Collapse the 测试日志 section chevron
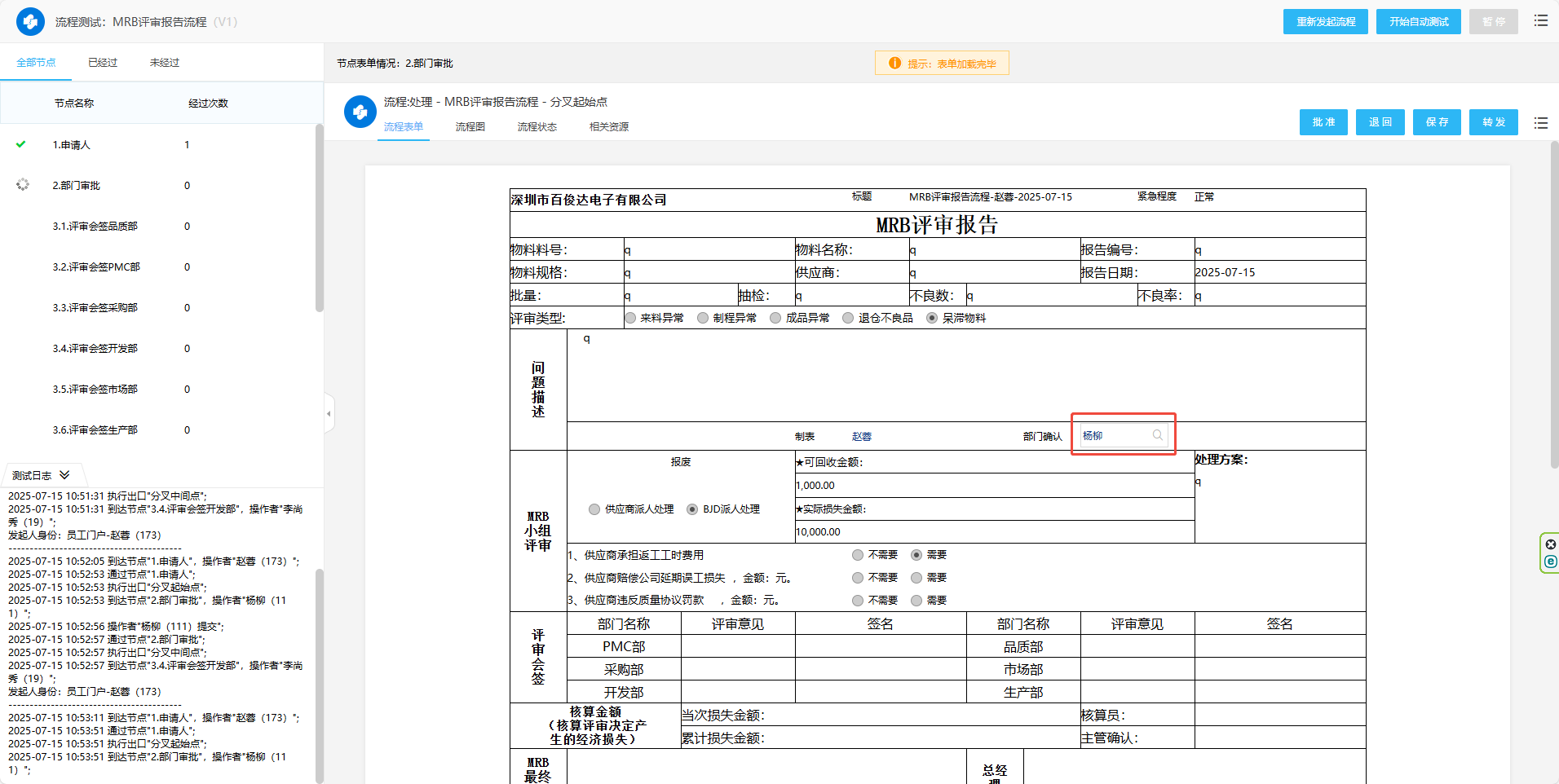This screenshot has width=1559, height=784. pyautogui.click(x=64, y=475)
